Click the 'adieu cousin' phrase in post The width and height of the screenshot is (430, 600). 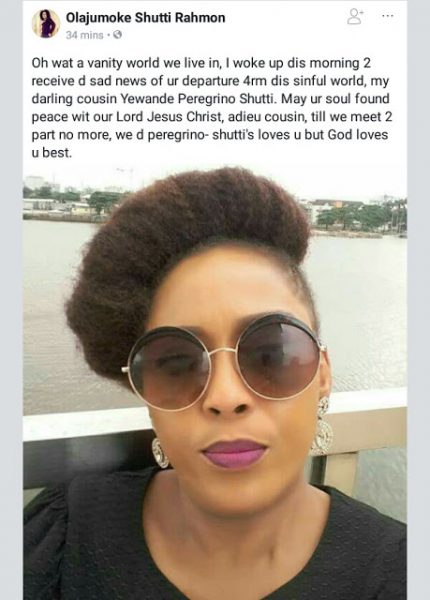coord(267,117)
